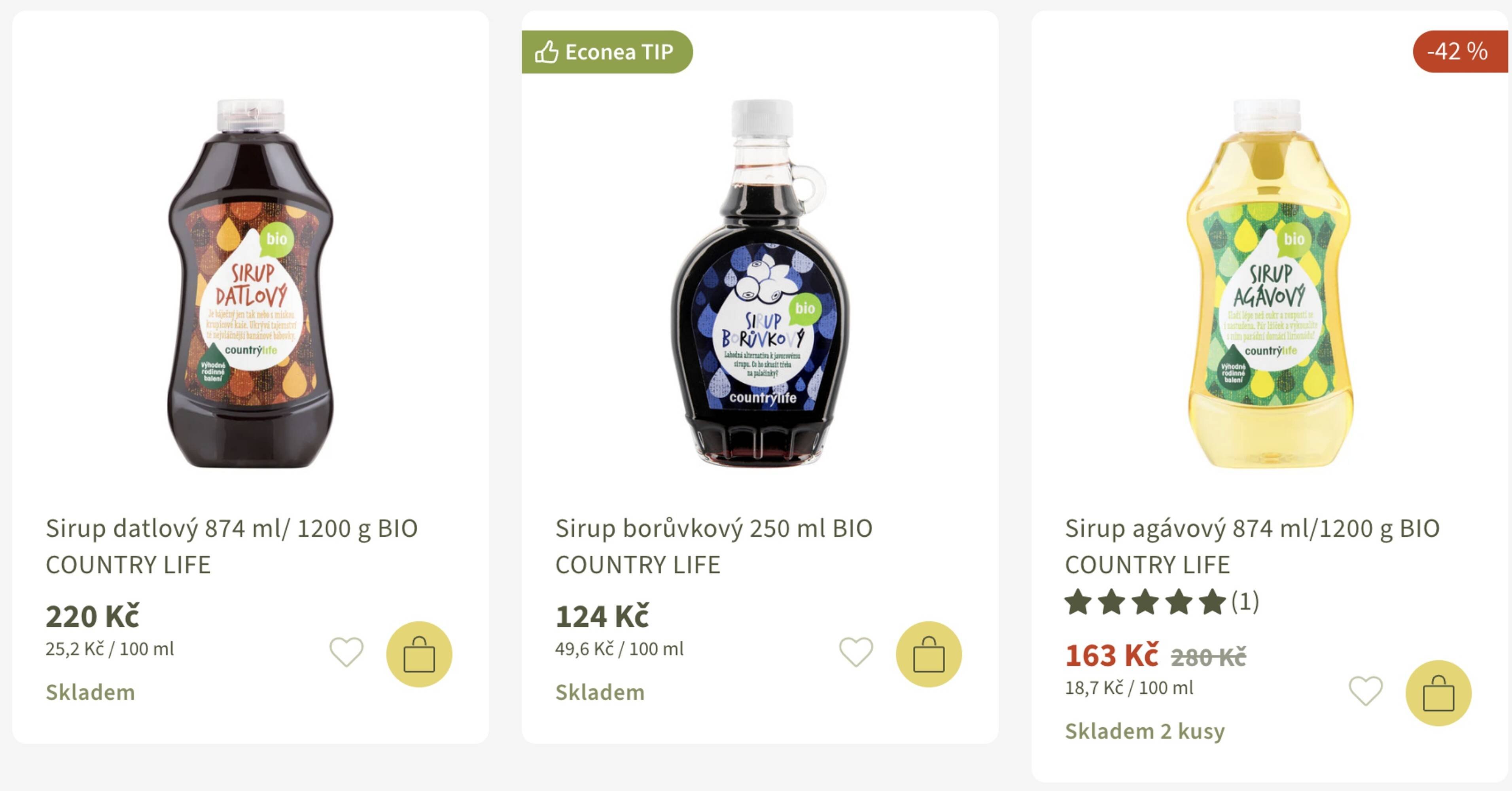1512x791 pixels.
Task: Favorite the Sirup agávový with heart
Action: (1365, 691)
